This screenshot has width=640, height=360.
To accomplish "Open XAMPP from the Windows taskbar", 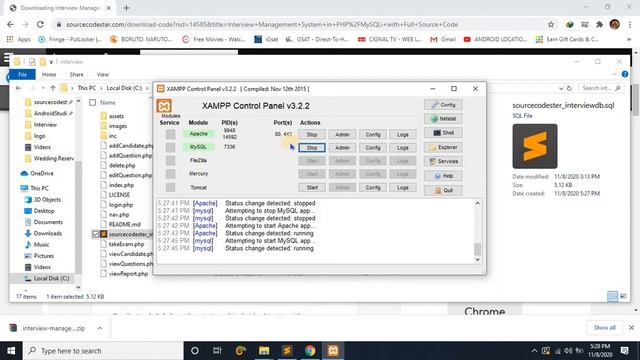I will click(333, 351).
